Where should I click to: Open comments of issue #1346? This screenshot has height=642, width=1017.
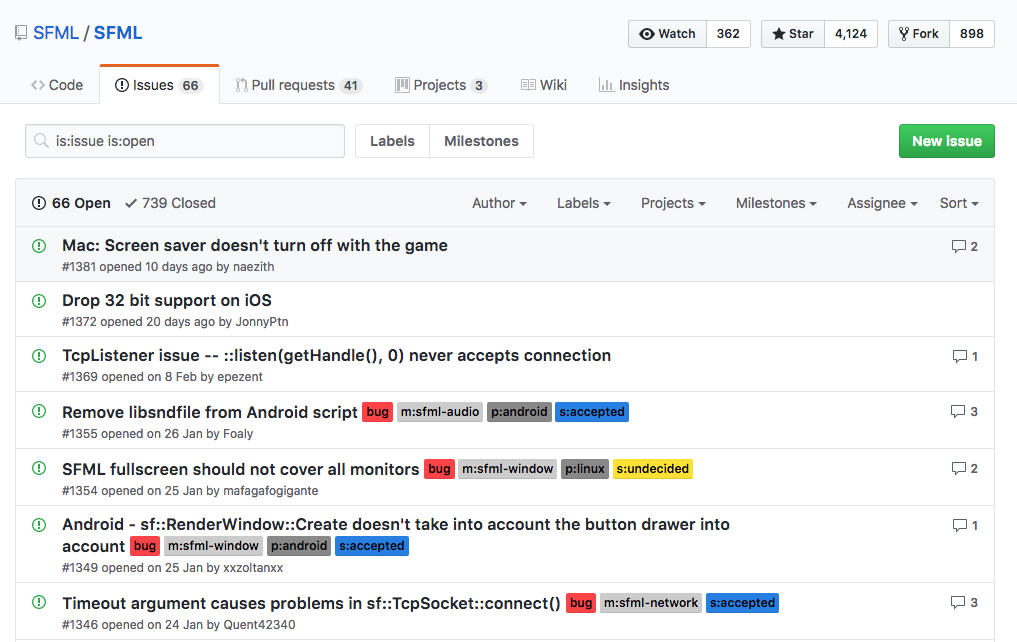pyautogui.click(x=964, y=603)
